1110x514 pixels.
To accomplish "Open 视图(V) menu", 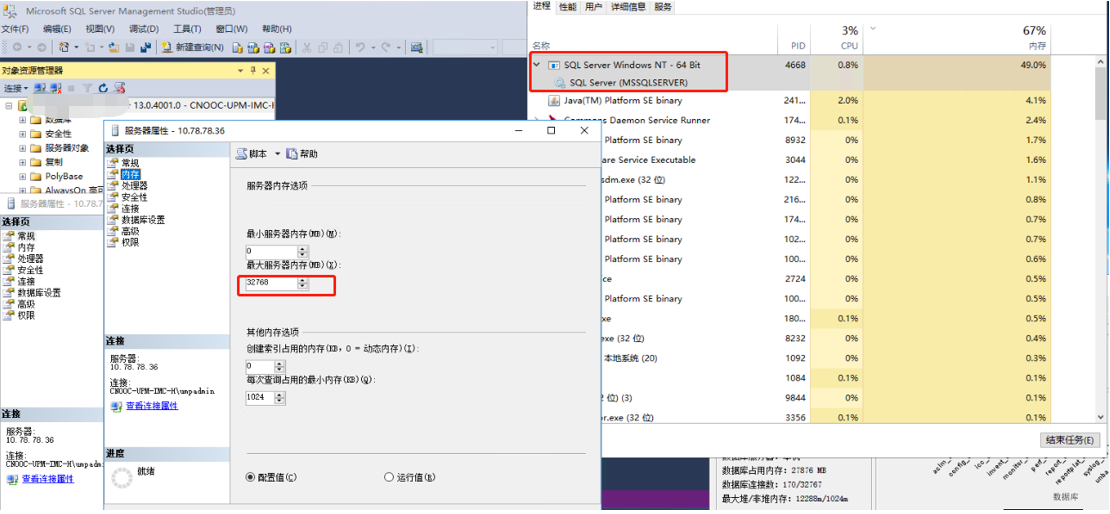I will [x=100, y=29].
